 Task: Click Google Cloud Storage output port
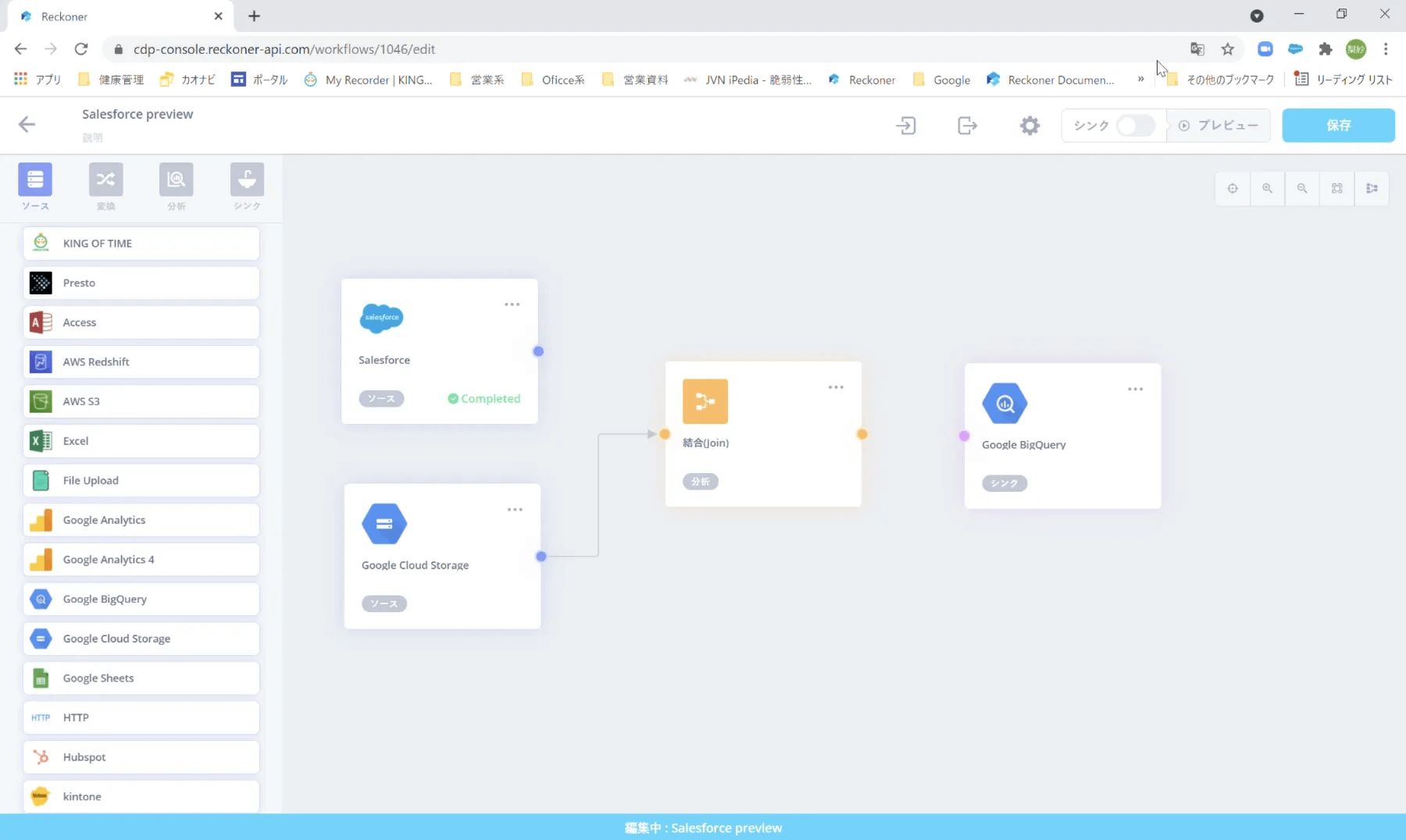coord(541,557)
